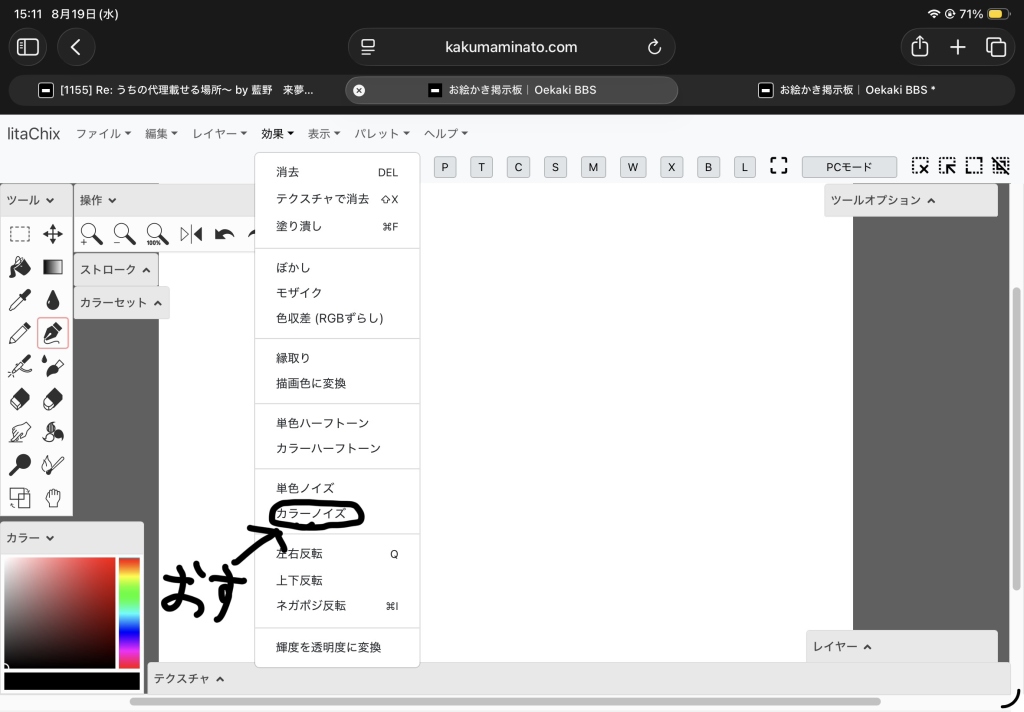Select the hard eraser tool

(x=20, y=399)
